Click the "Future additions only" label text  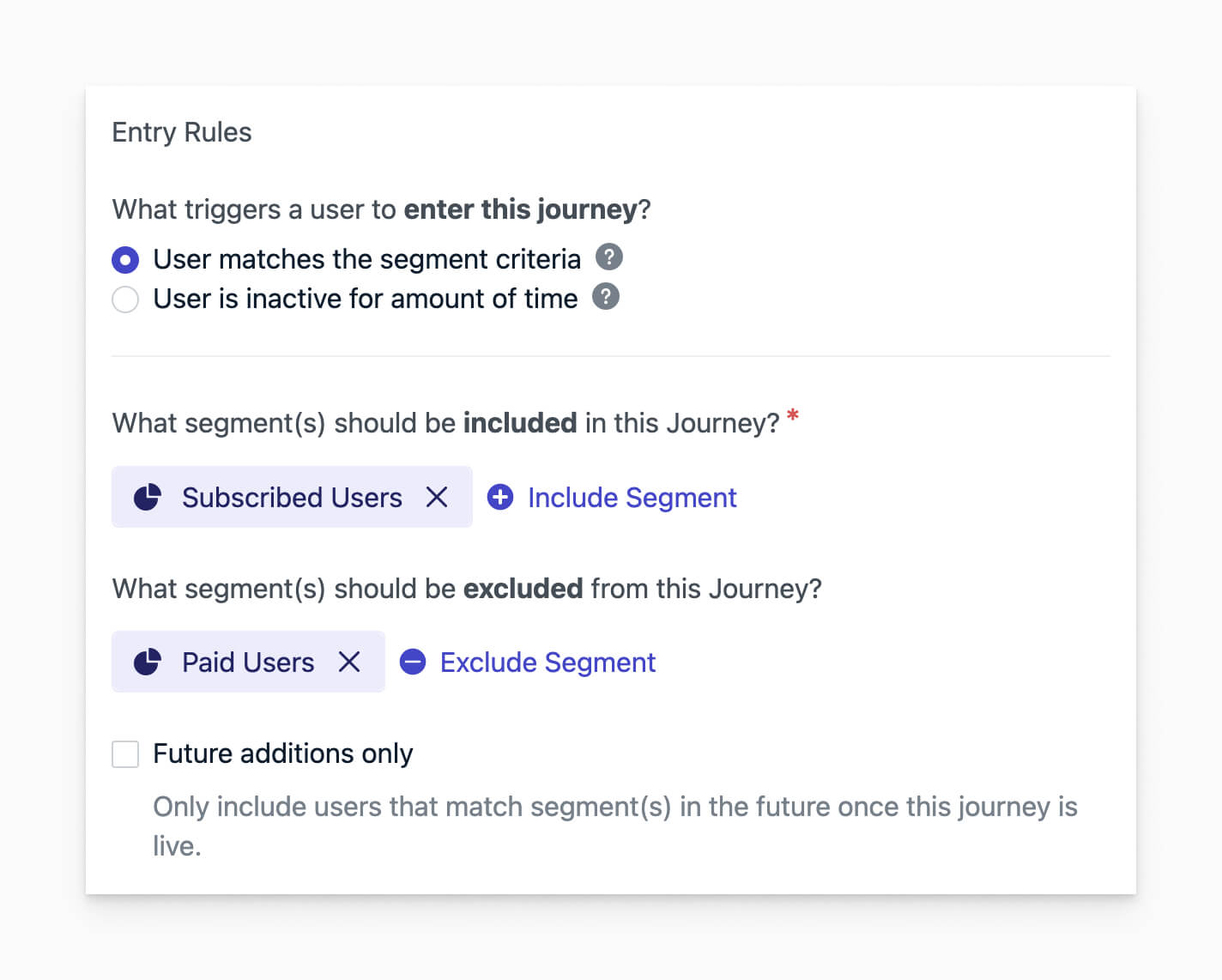point(283,753)
